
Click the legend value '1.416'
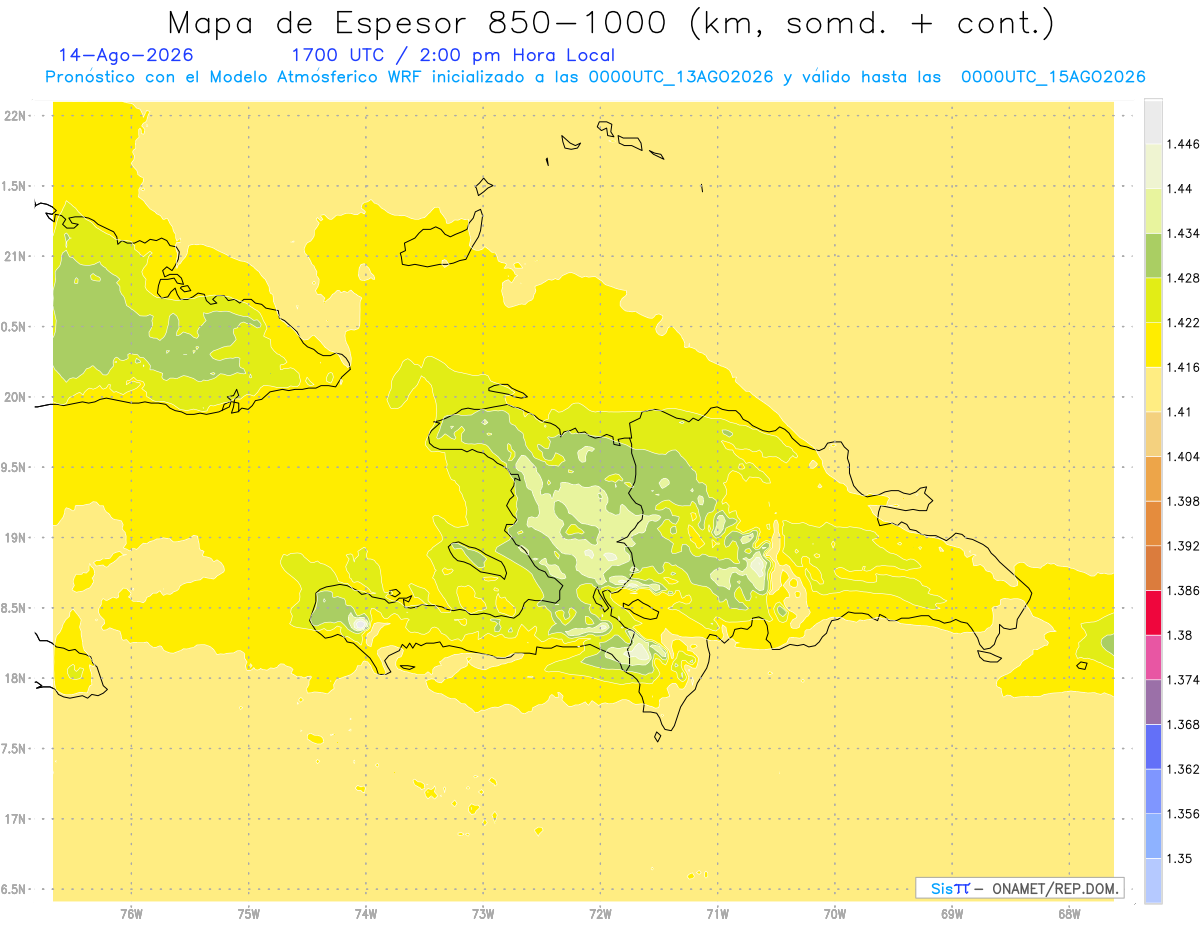coord(1183,367)
